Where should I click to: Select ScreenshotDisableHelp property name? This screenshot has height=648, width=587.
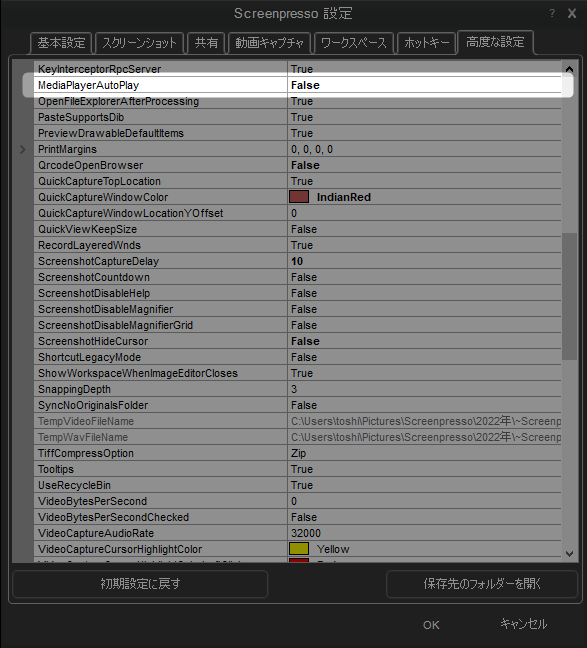(94, 293)
